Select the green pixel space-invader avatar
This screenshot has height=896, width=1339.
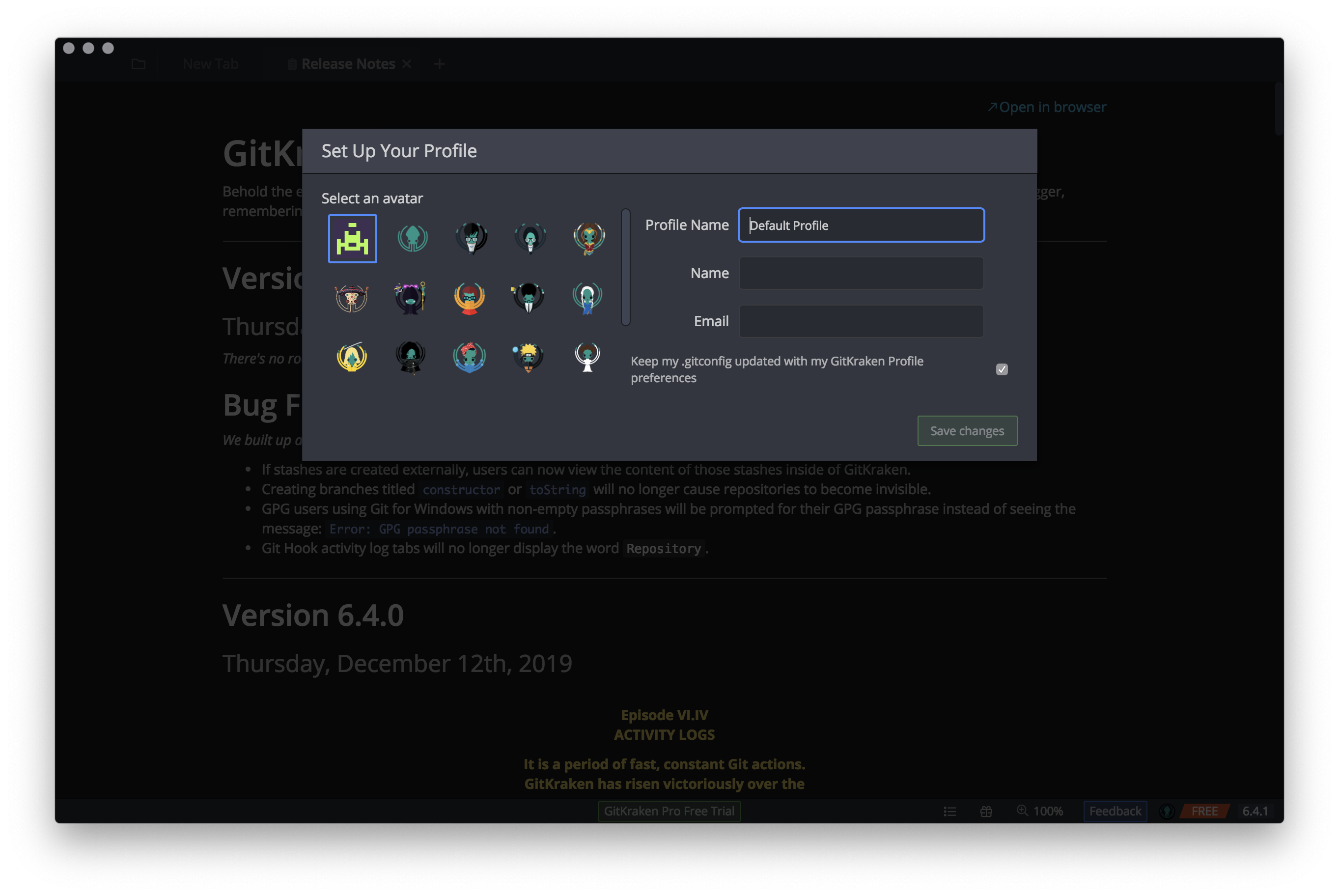pos(353,239)
